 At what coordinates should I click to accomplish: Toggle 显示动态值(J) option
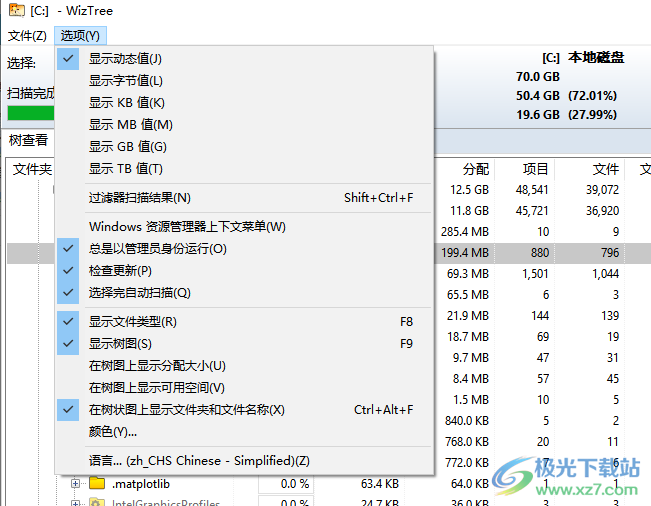tap(245, 59)
